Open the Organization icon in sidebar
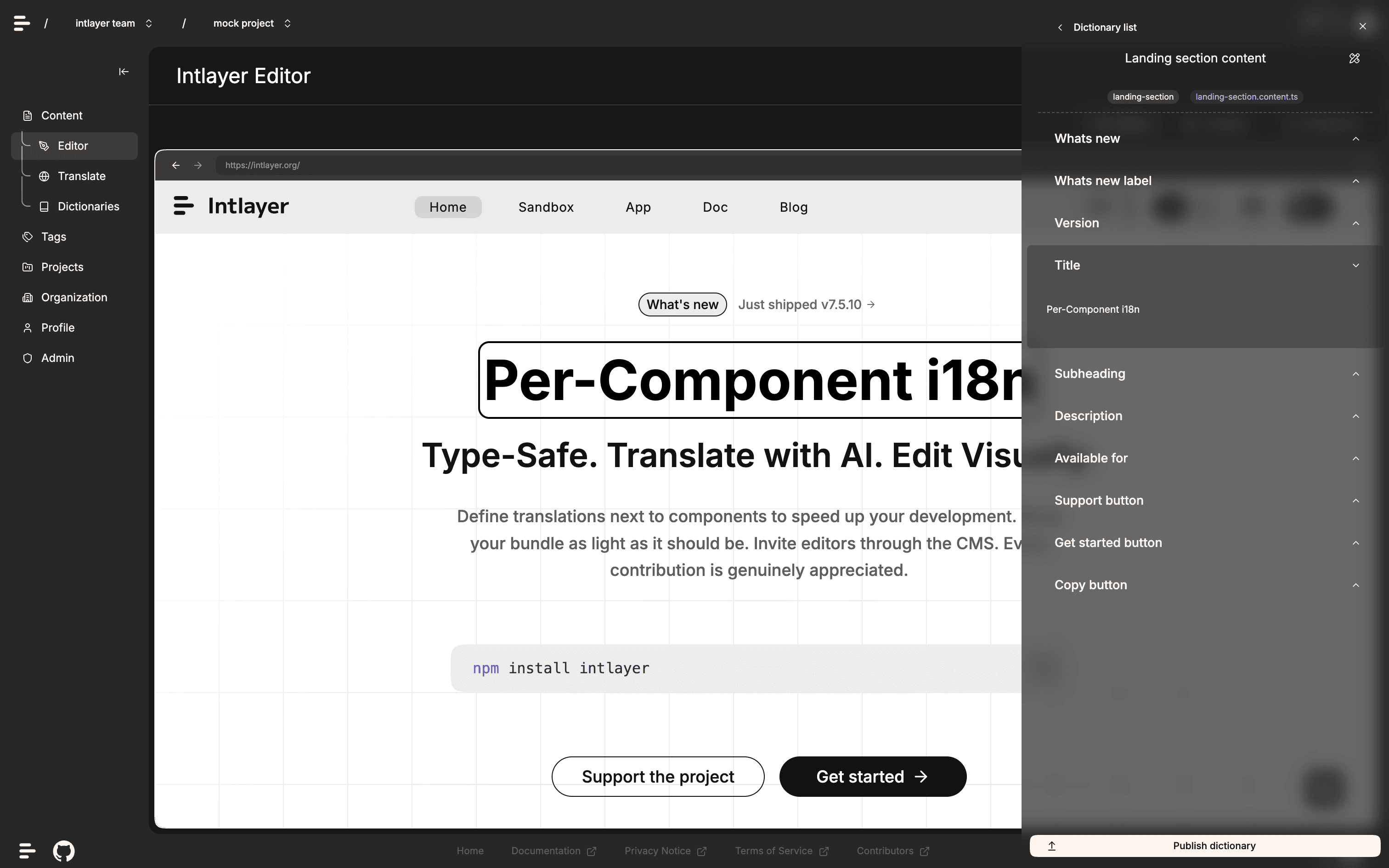The height and width of the screenshot is (868, 1389). click(28, 298)
